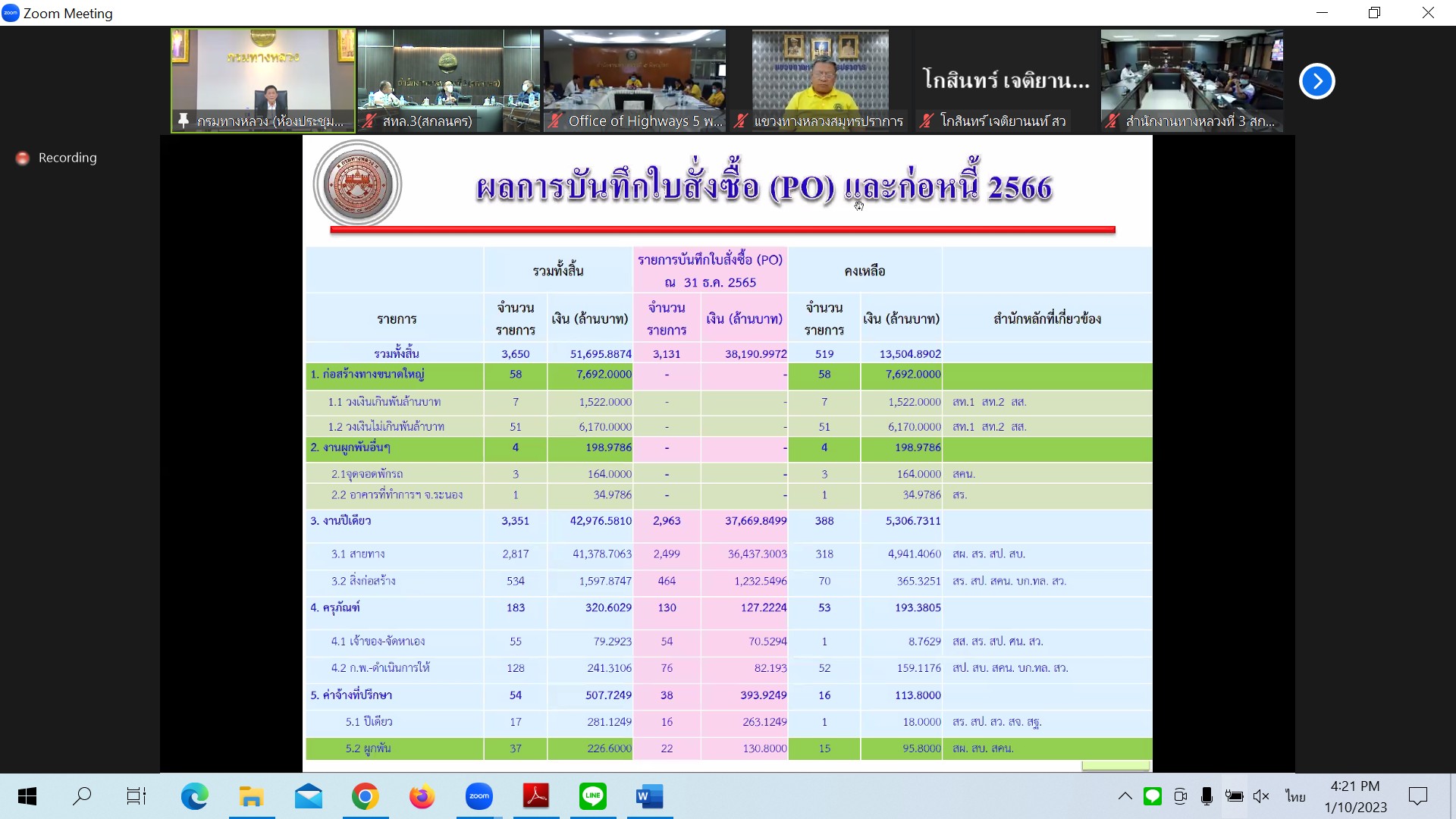Toggle muted speaker volume icon in tray
1456x819 pixels.
pos(1261,796)
